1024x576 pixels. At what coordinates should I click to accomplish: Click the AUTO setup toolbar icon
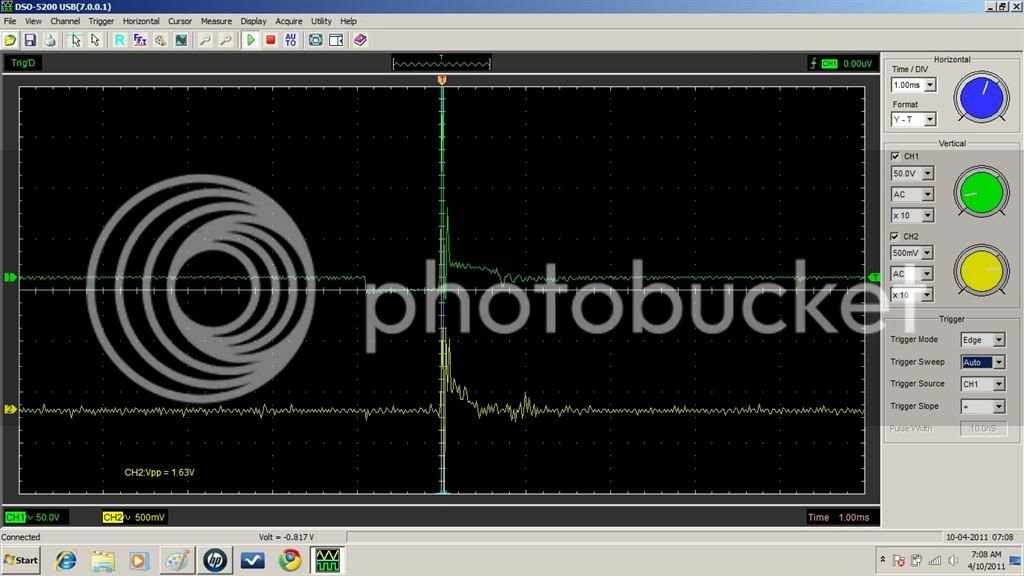(x=291, y=40)
